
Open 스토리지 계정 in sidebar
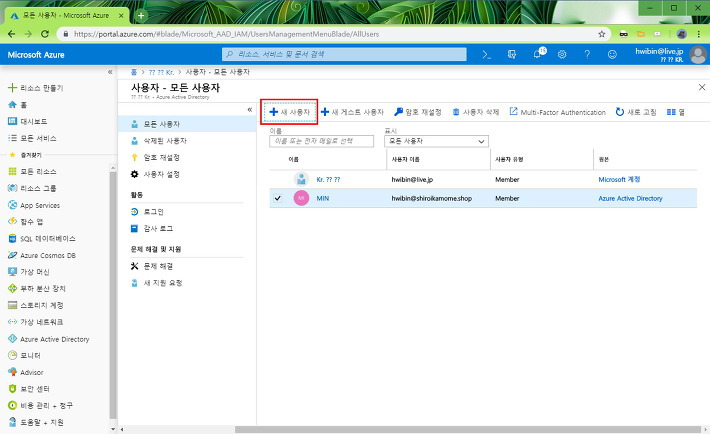point(36,305)
